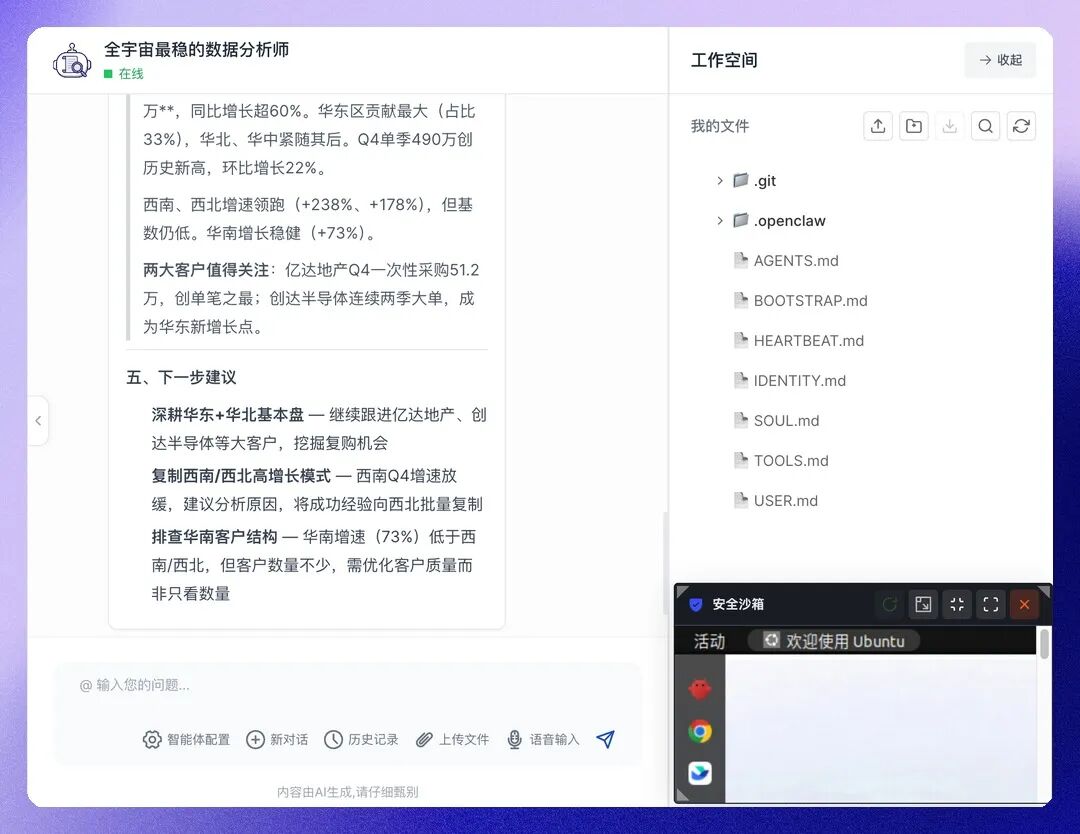The width and height of the screenshot is (1080, 834).
Task: Start a 新对话 new conversation
Action: (x=277, y=740)
